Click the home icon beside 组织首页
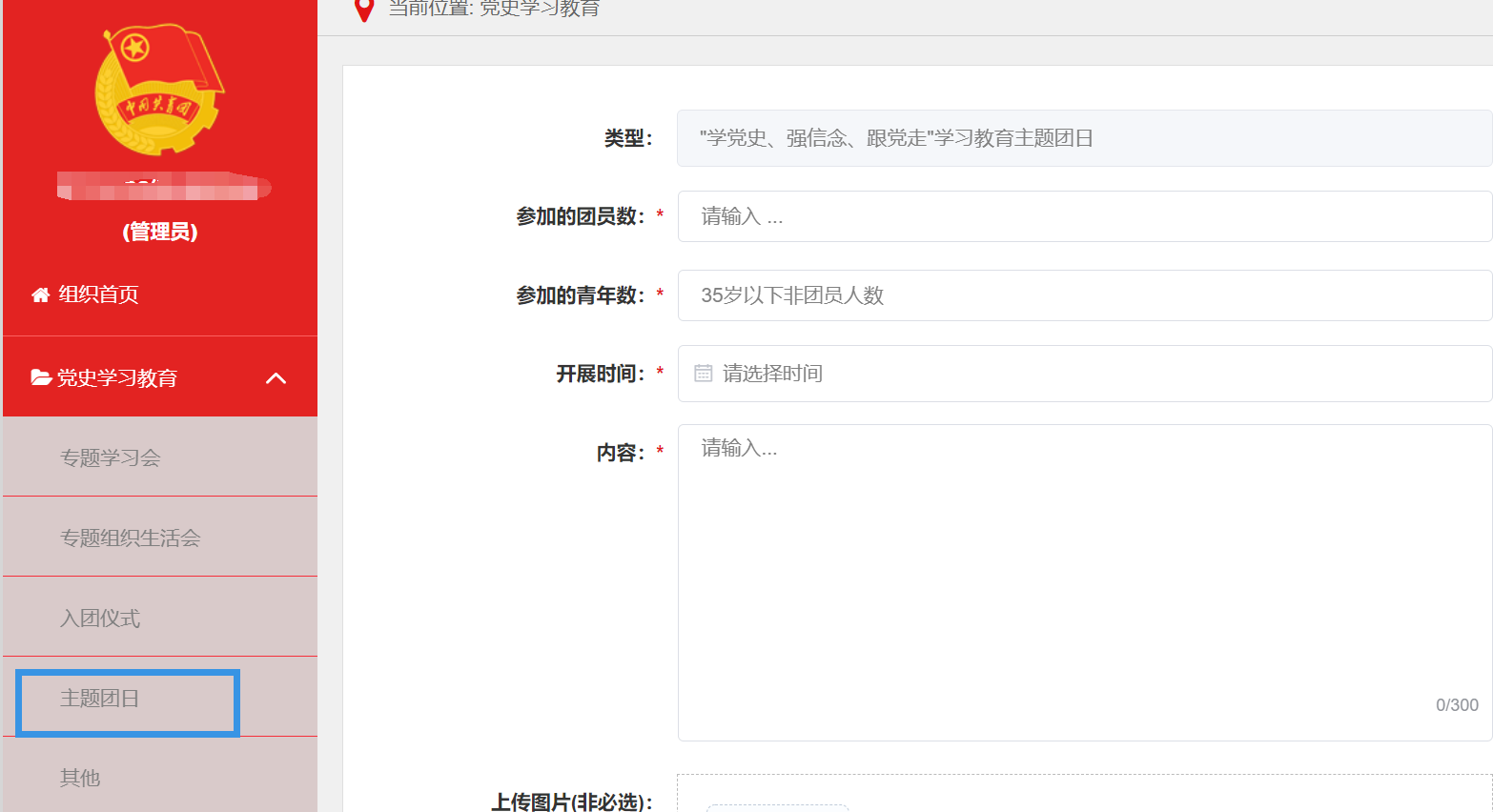This screenshot has height=812, width=1493. click(x=40, y=295)
